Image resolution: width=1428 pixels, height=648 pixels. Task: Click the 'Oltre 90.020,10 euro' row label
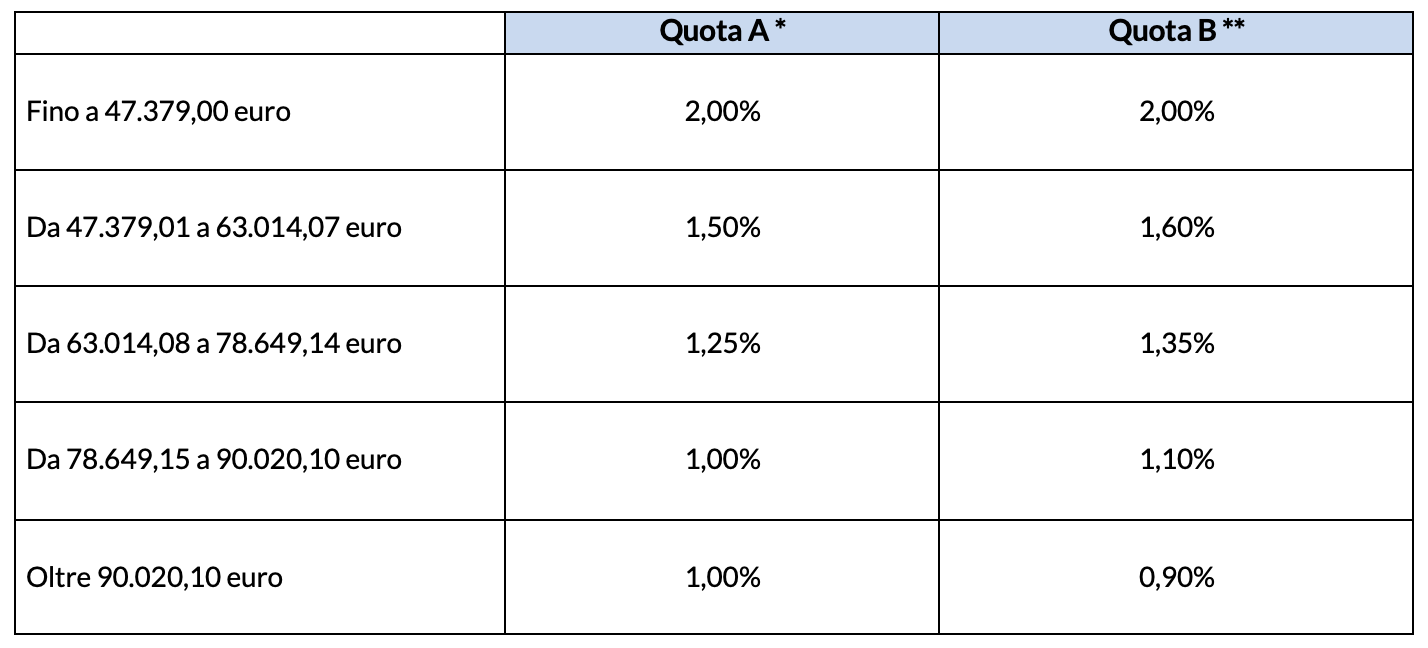[154, 577]
